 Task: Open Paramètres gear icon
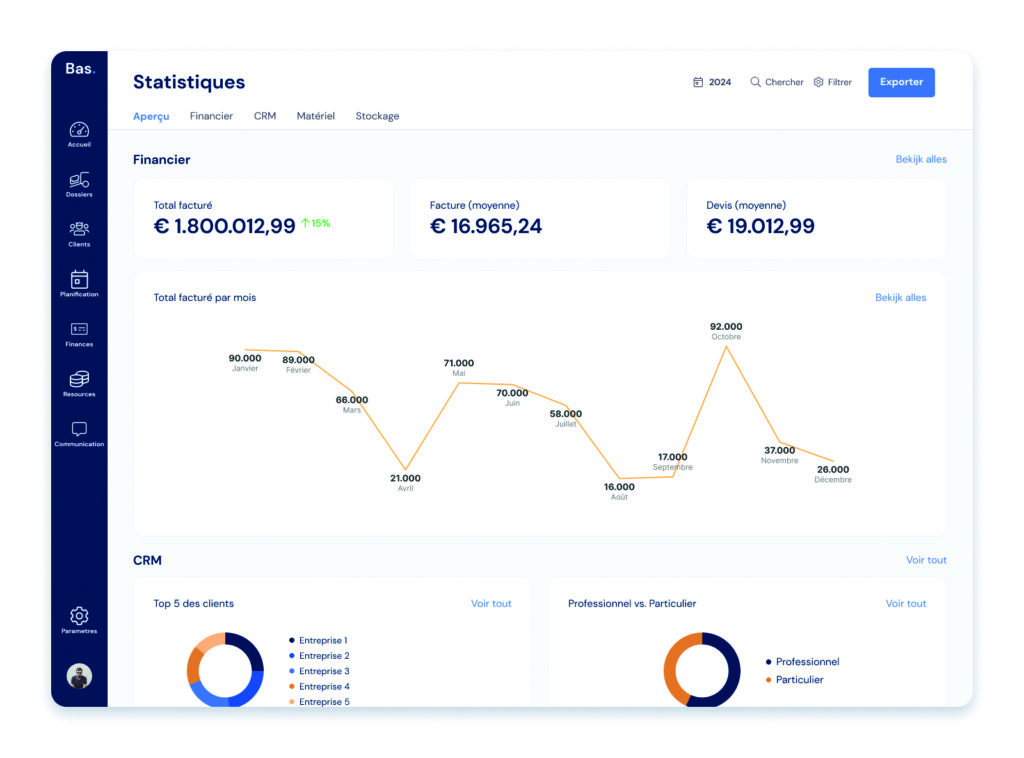click(x=79, y=616)
